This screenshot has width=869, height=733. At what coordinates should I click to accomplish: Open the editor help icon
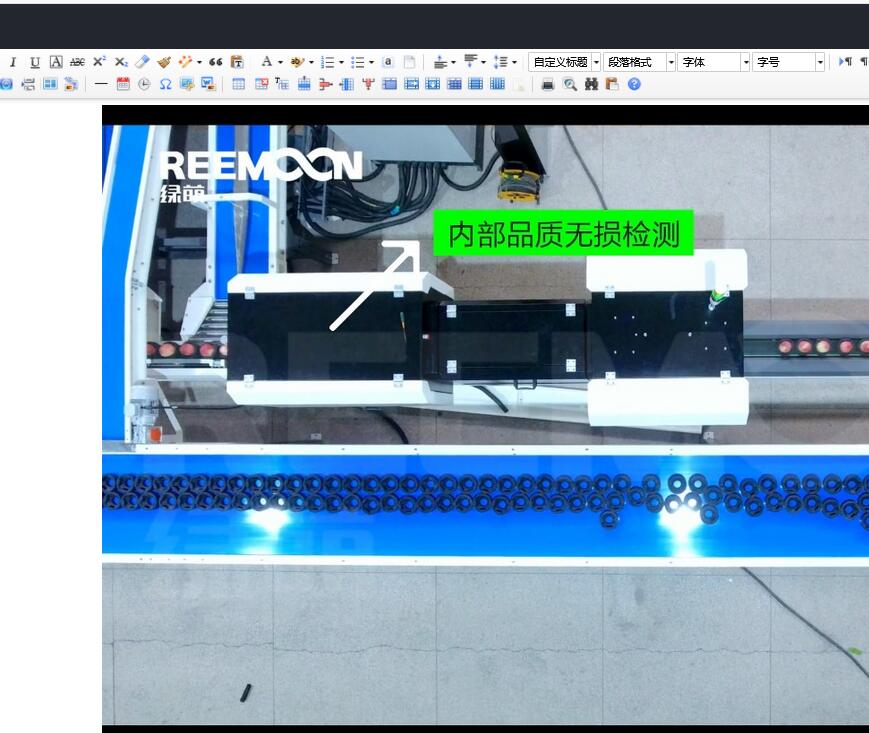[x=633, y=84]
